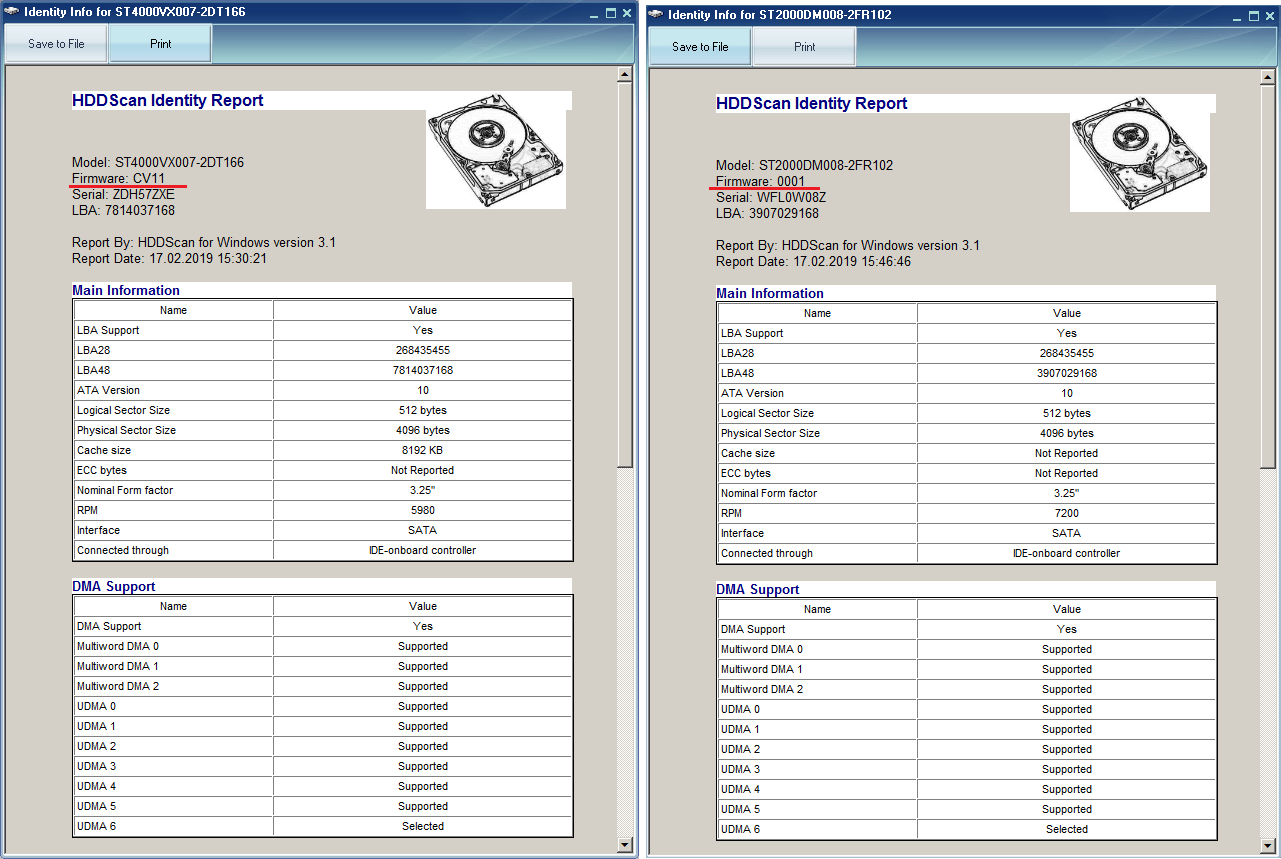Minimize the ST2000DM008 Identity Info window

point(1238,16)
